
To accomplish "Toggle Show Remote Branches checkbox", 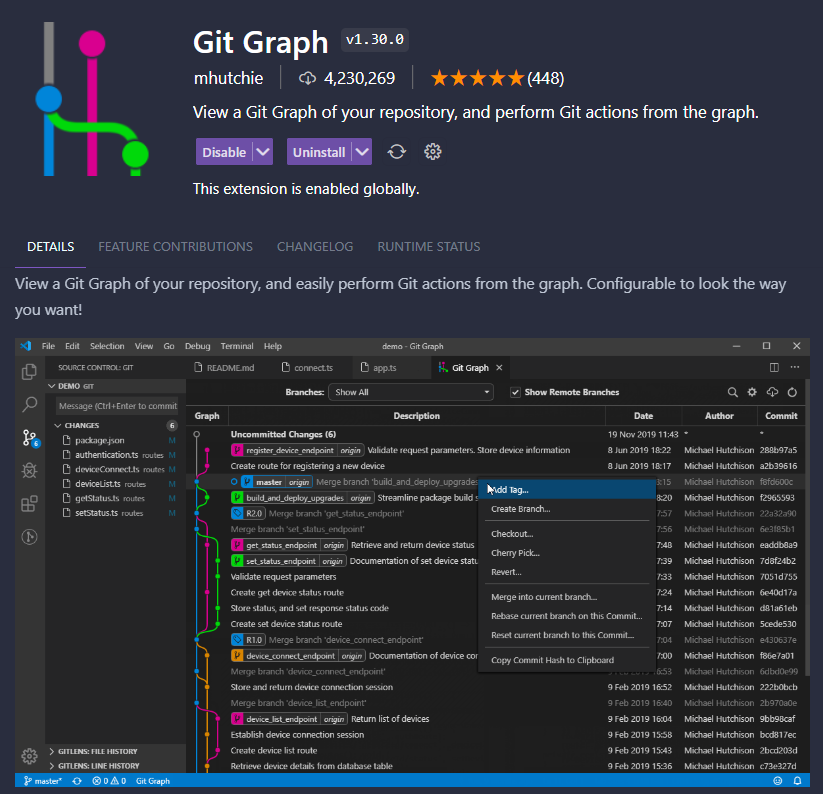I will coord(515,393).
